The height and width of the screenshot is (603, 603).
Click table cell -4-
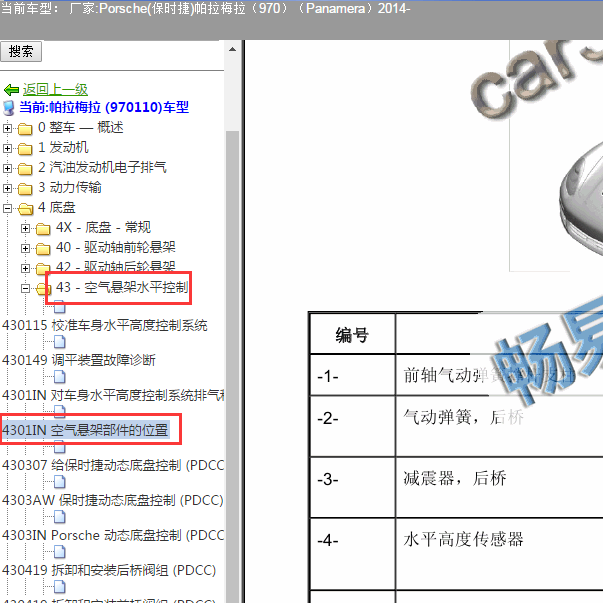tap(352, 554)
